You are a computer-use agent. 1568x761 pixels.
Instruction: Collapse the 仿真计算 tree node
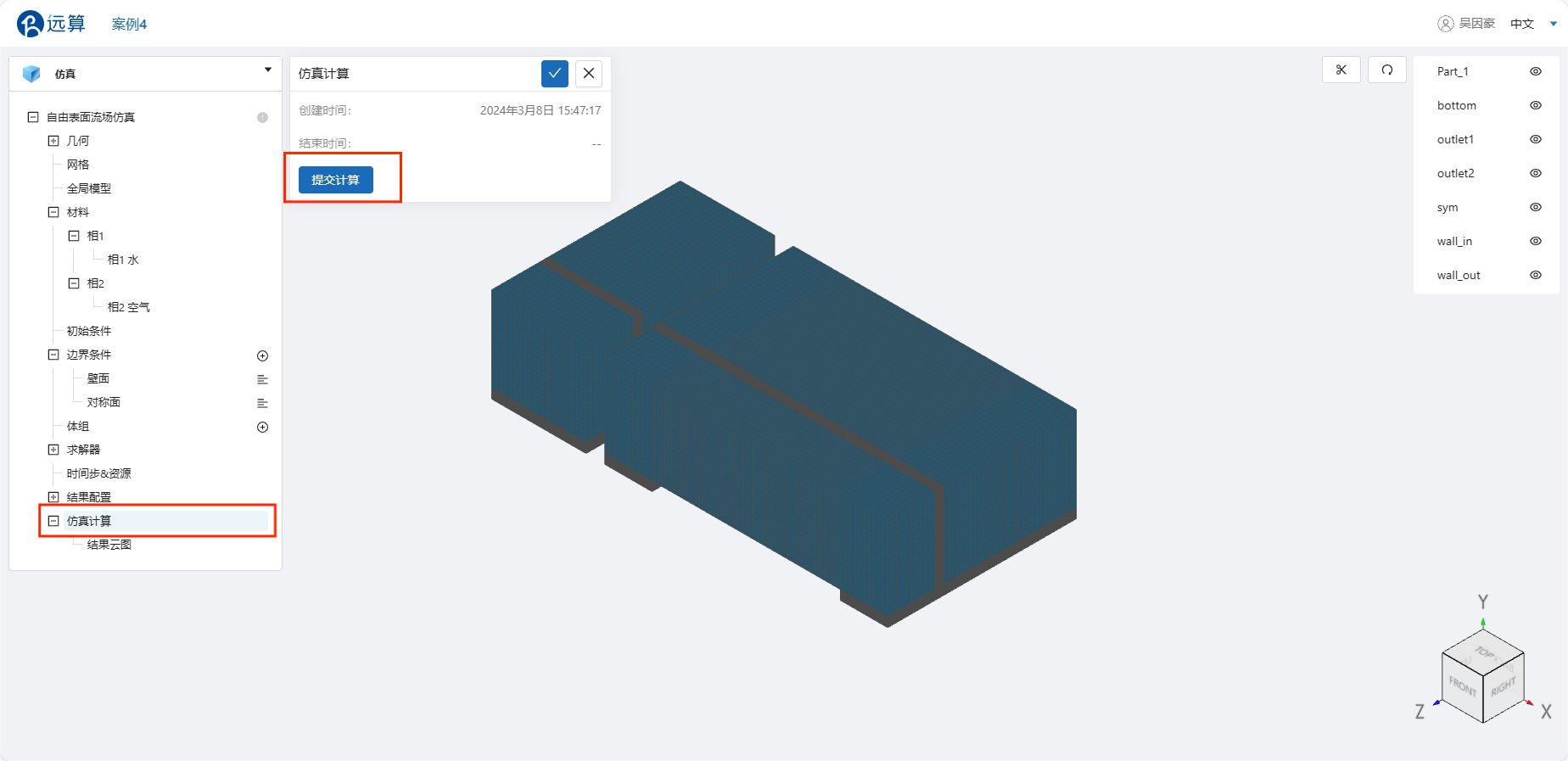tap(53, 521)
